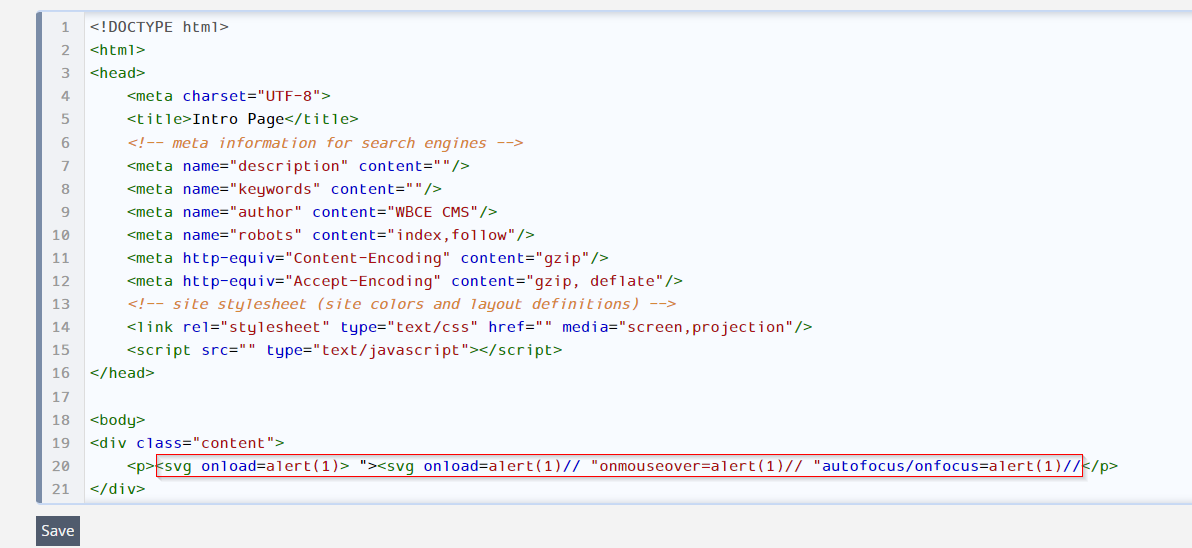The width and height of the screenshot is (1192, 548).
Task: Click the div class="content" line
Action: [187, 442]
